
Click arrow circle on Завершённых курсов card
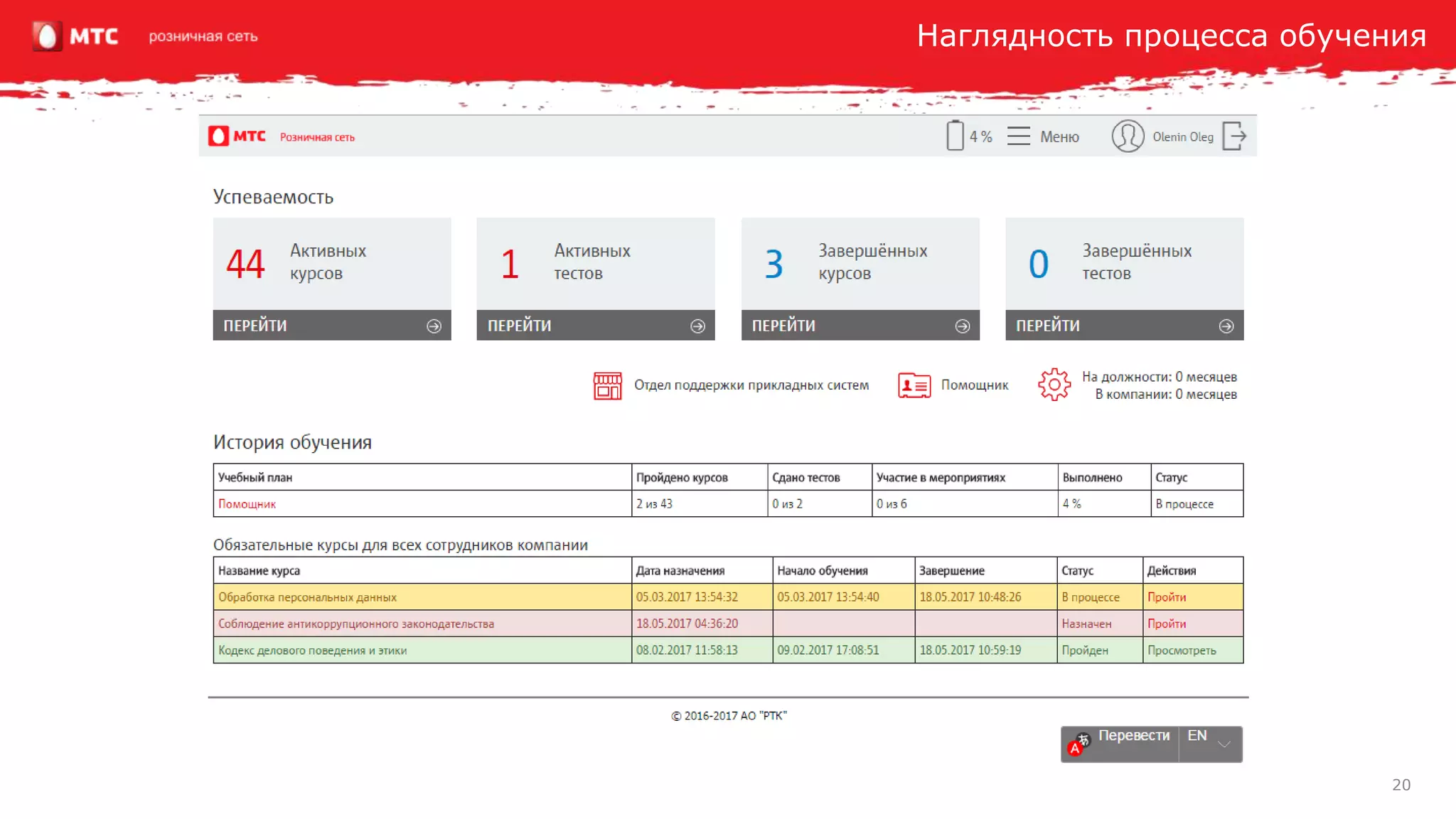click(x=962, y=326)
